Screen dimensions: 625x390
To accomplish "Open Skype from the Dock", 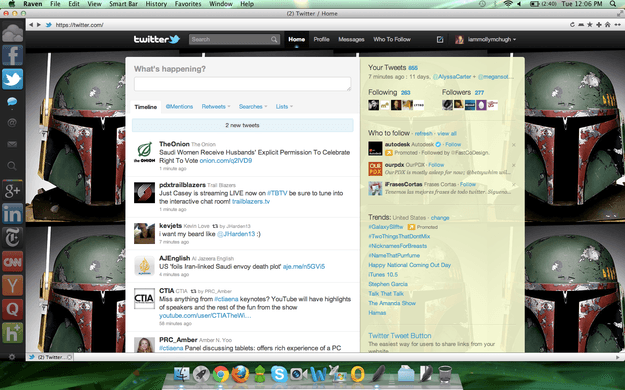I will click(279, 374).
